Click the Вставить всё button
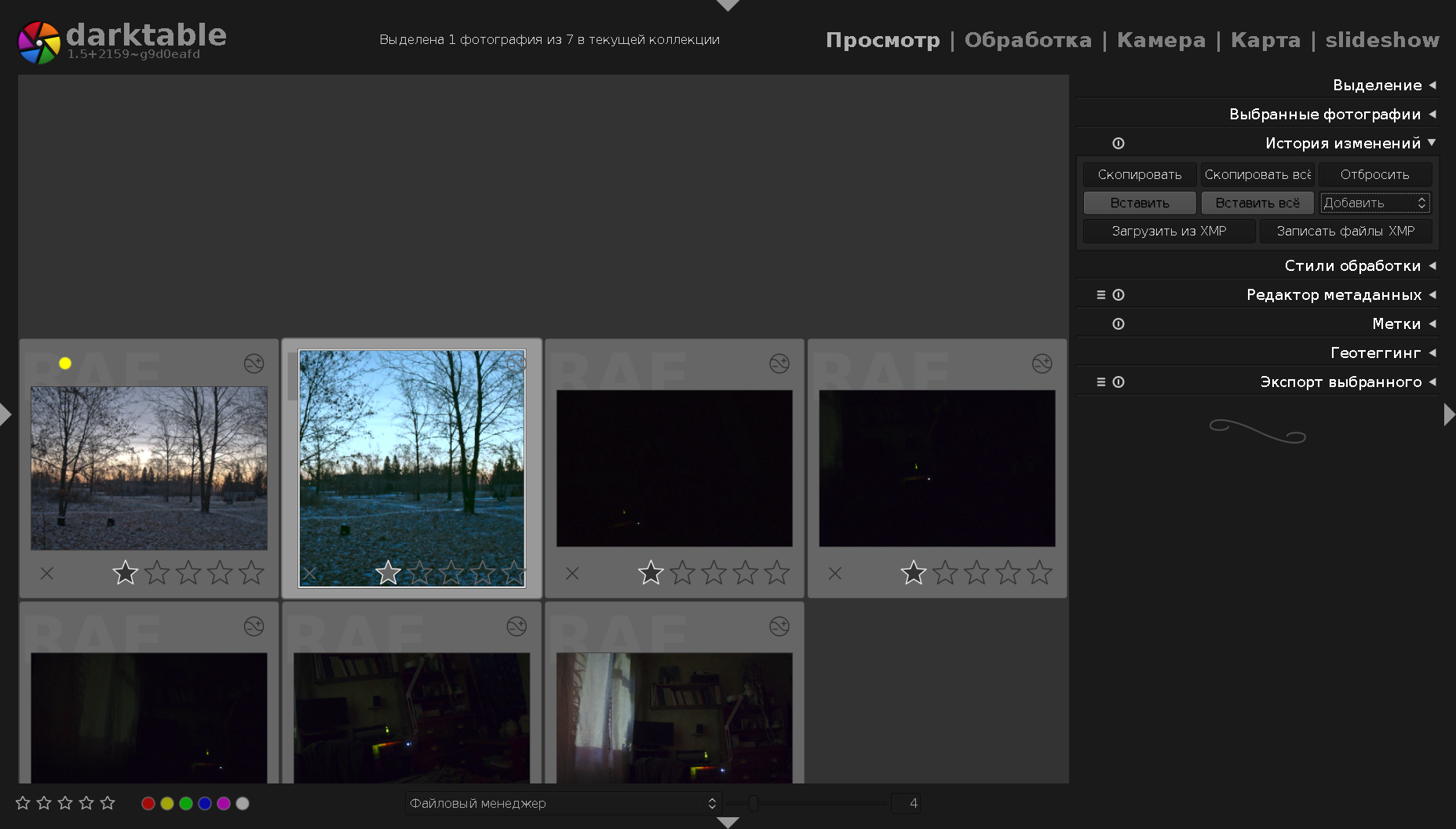The height and width of the screenshot is (829, 1456). coord(1257,203)
